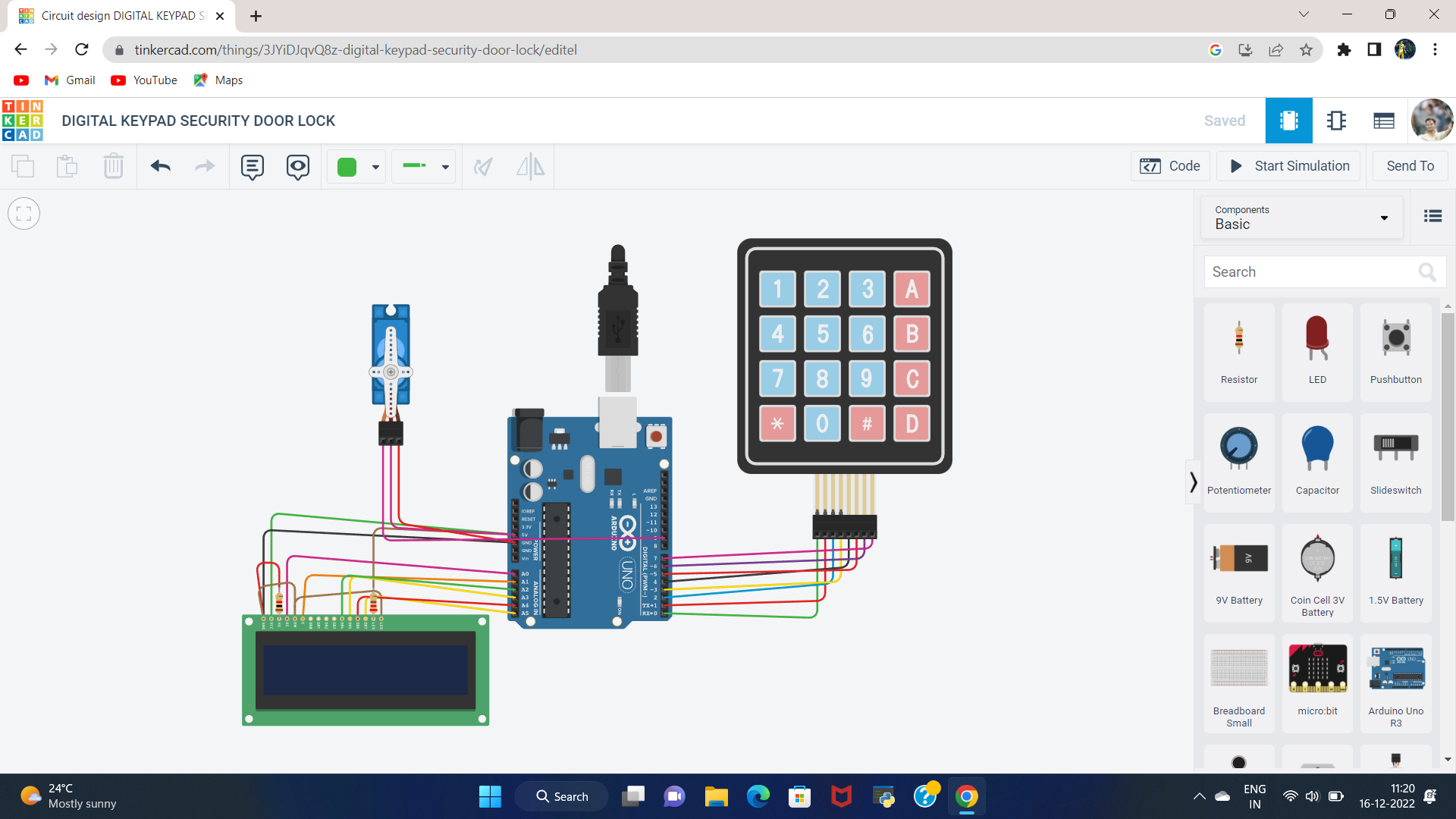Select the 1.5V Battery component

(1395, 573)
